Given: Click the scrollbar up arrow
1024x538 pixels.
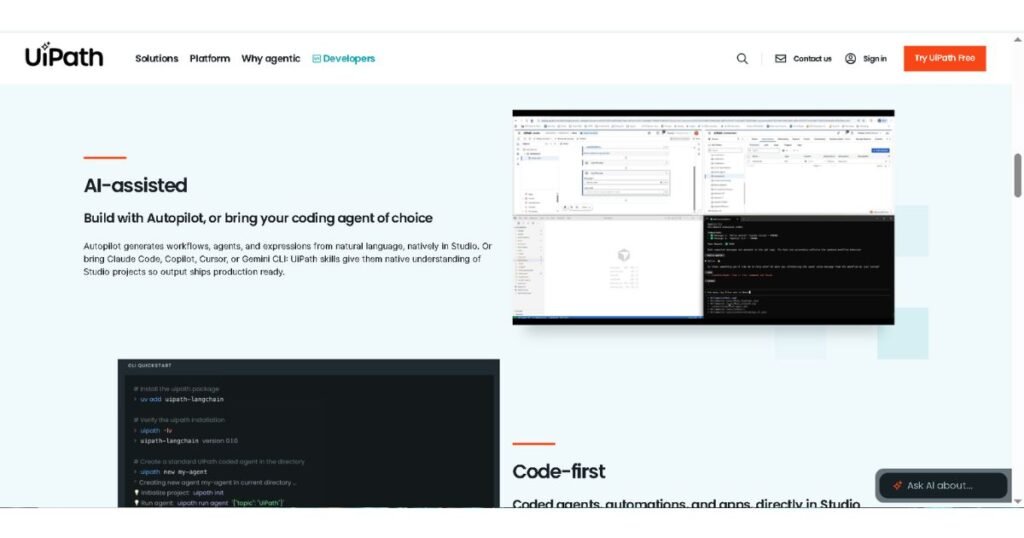Looking at the screenshot, I should click(1017, 39).
